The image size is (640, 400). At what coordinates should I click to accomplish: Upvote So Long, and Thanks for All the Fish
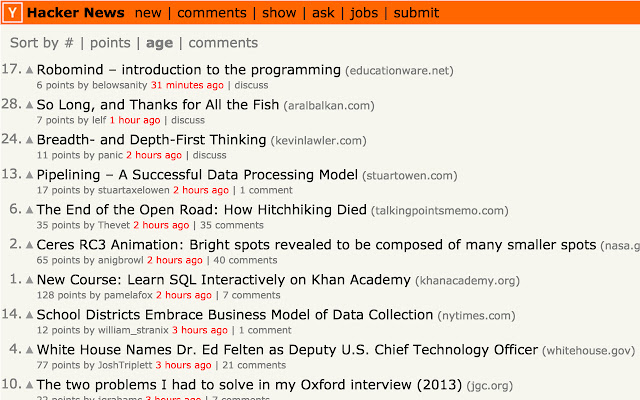click(29, 106)
